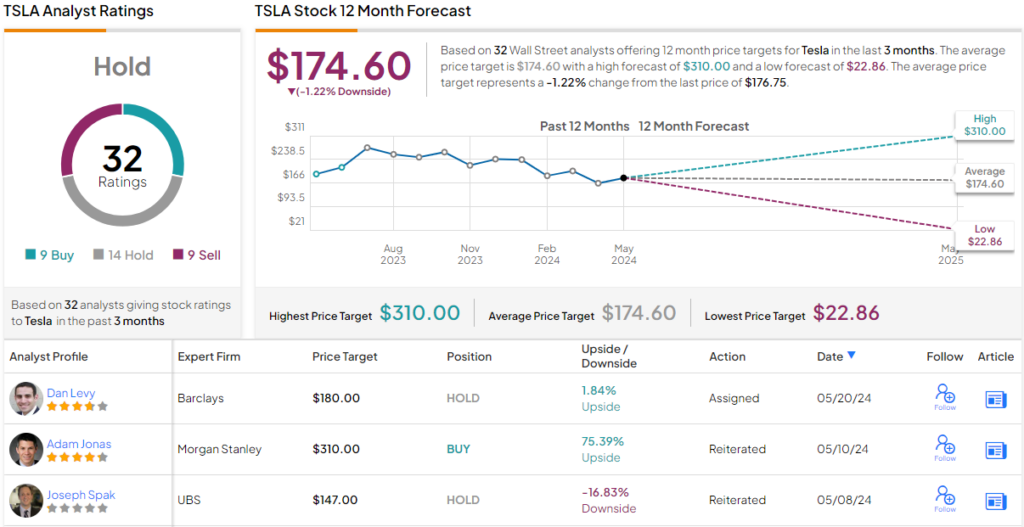Screen dimensions: 1024x527
Task: Follow analyst Adam Jonas
Action: (x=944, y=448)
